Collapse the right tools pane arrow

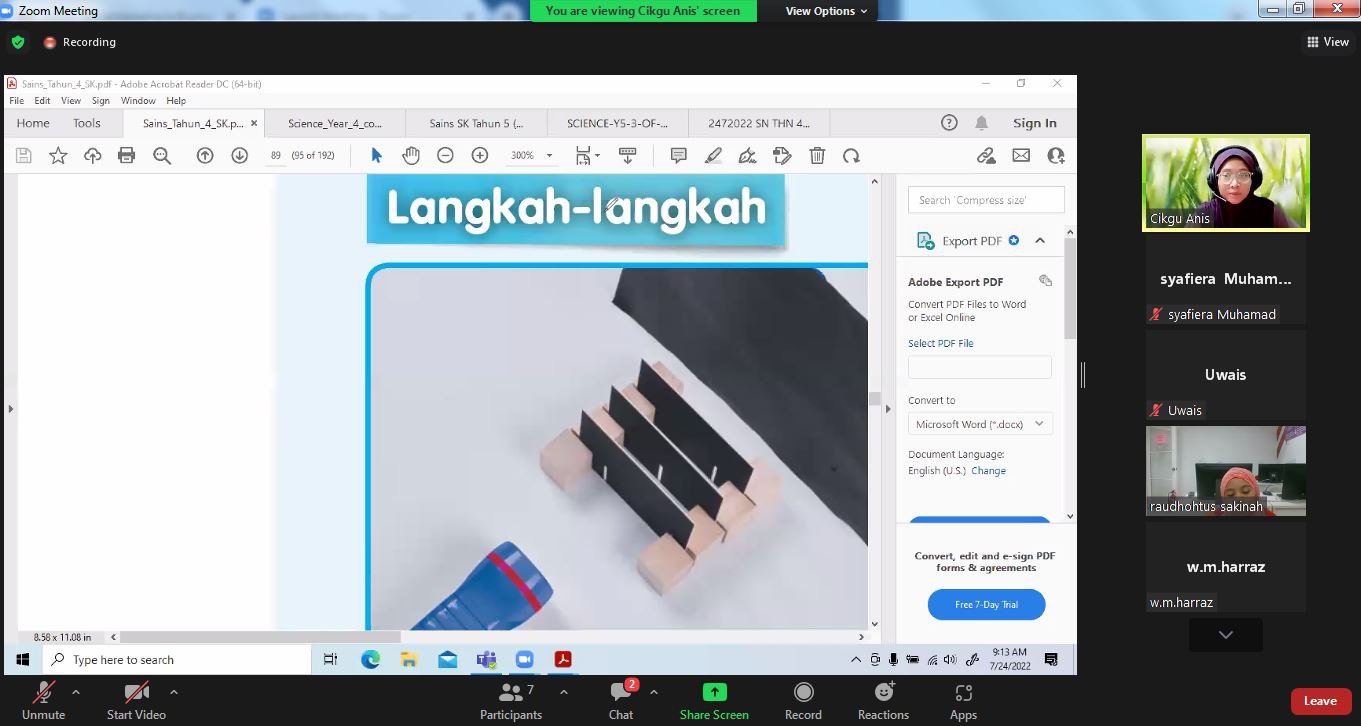tap(888, 408)
